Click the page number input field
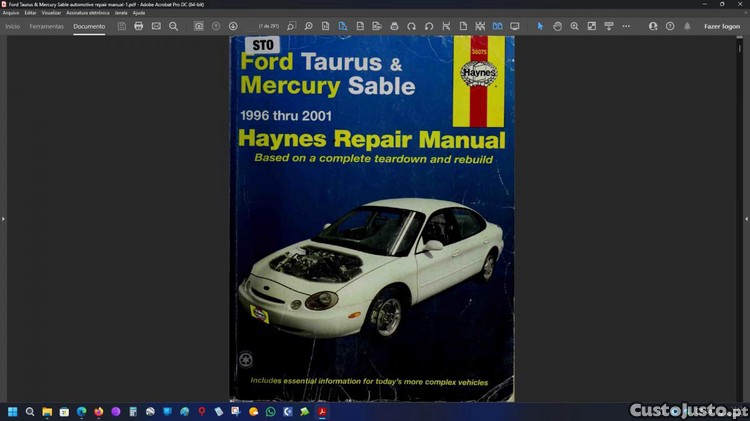 coord(268,26)
